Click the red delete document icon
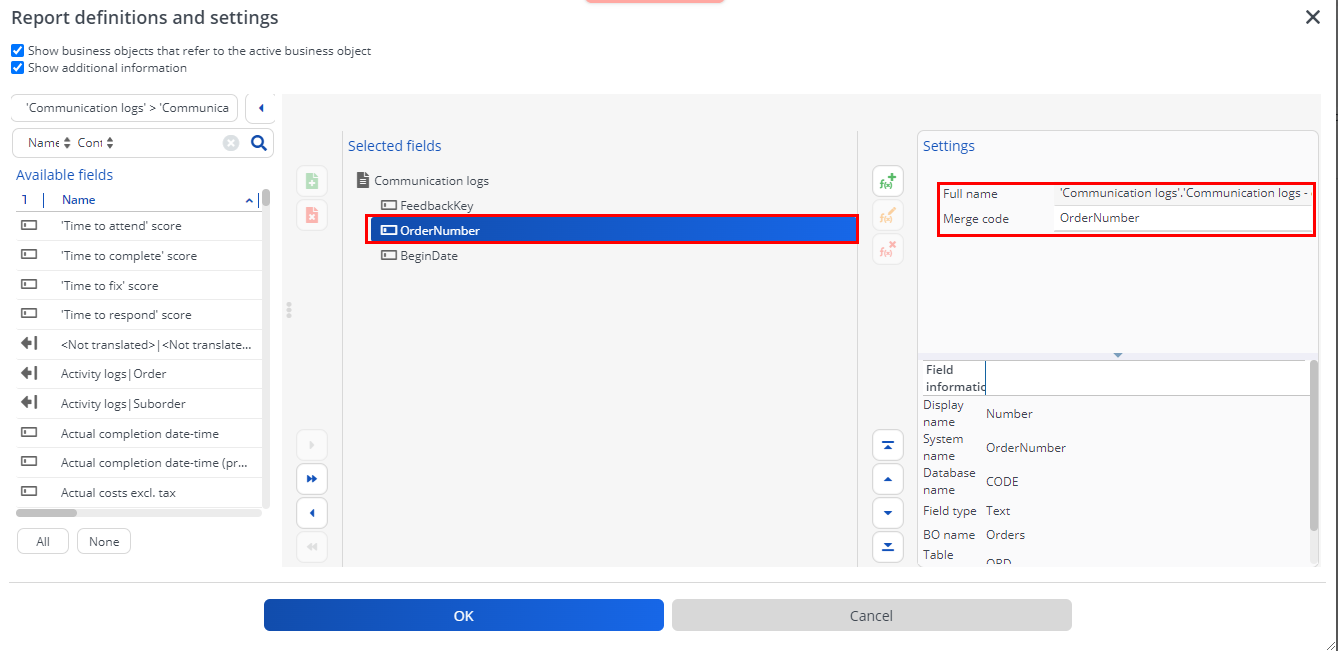This screenshot has height=651, width=1338. [x=312, y=215]
